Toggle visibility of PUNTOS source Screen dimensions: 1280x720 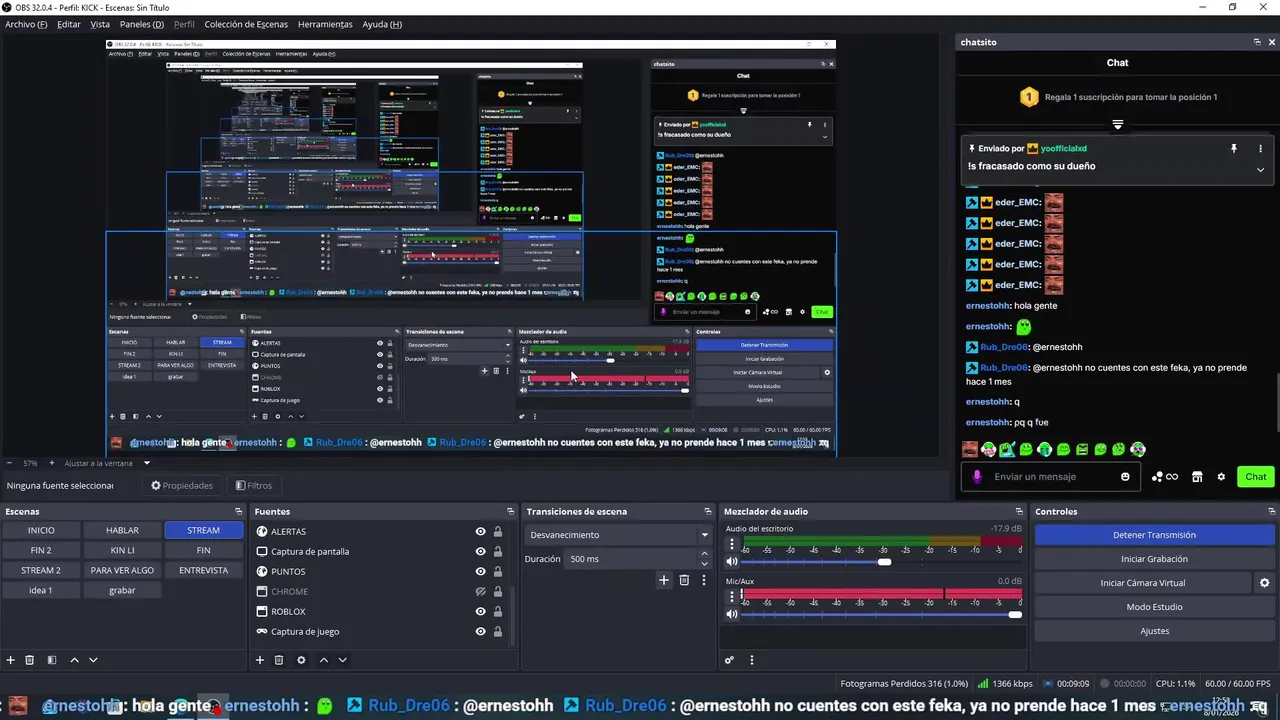tap(480, 572)
